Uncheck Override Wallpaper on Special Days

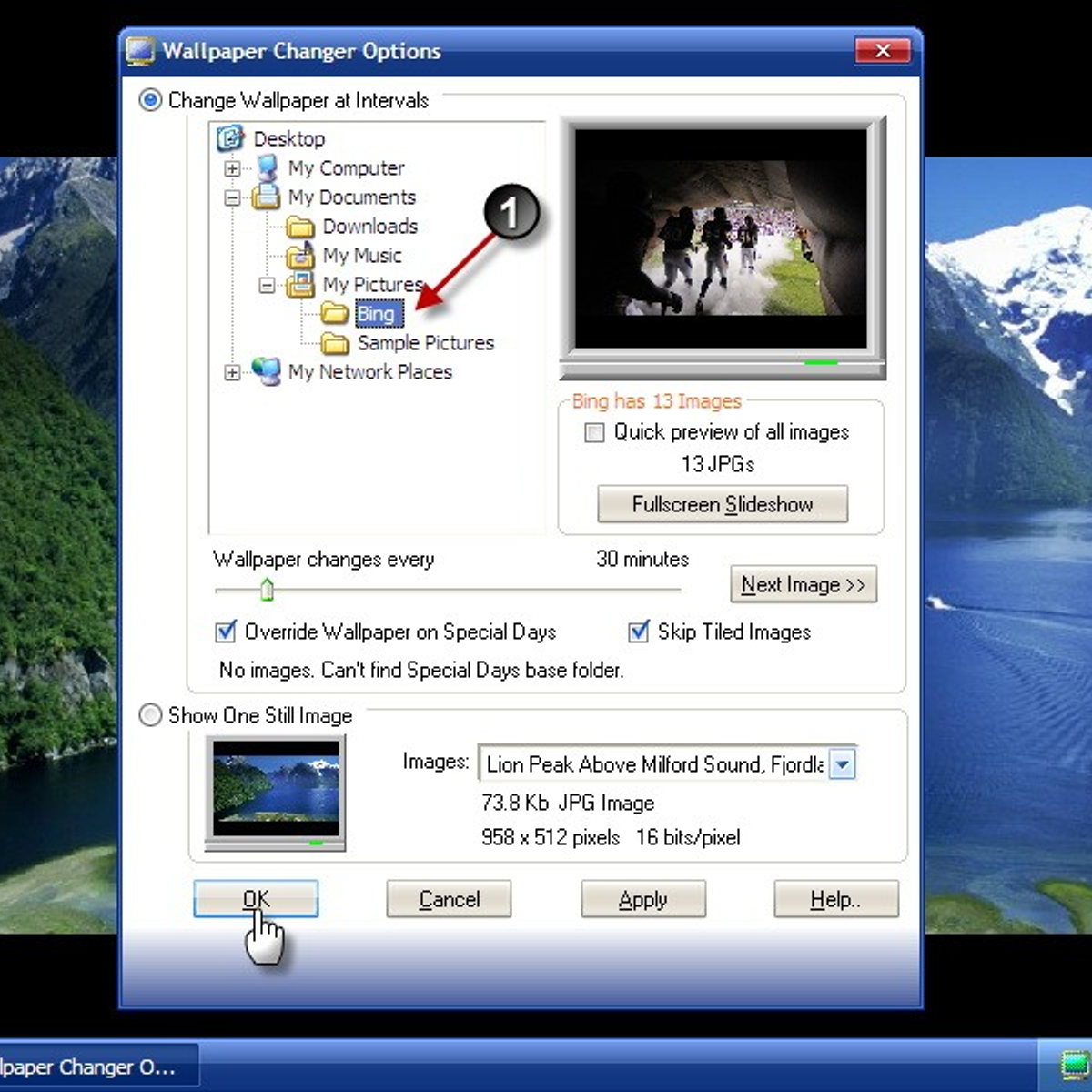coord(225,632)
